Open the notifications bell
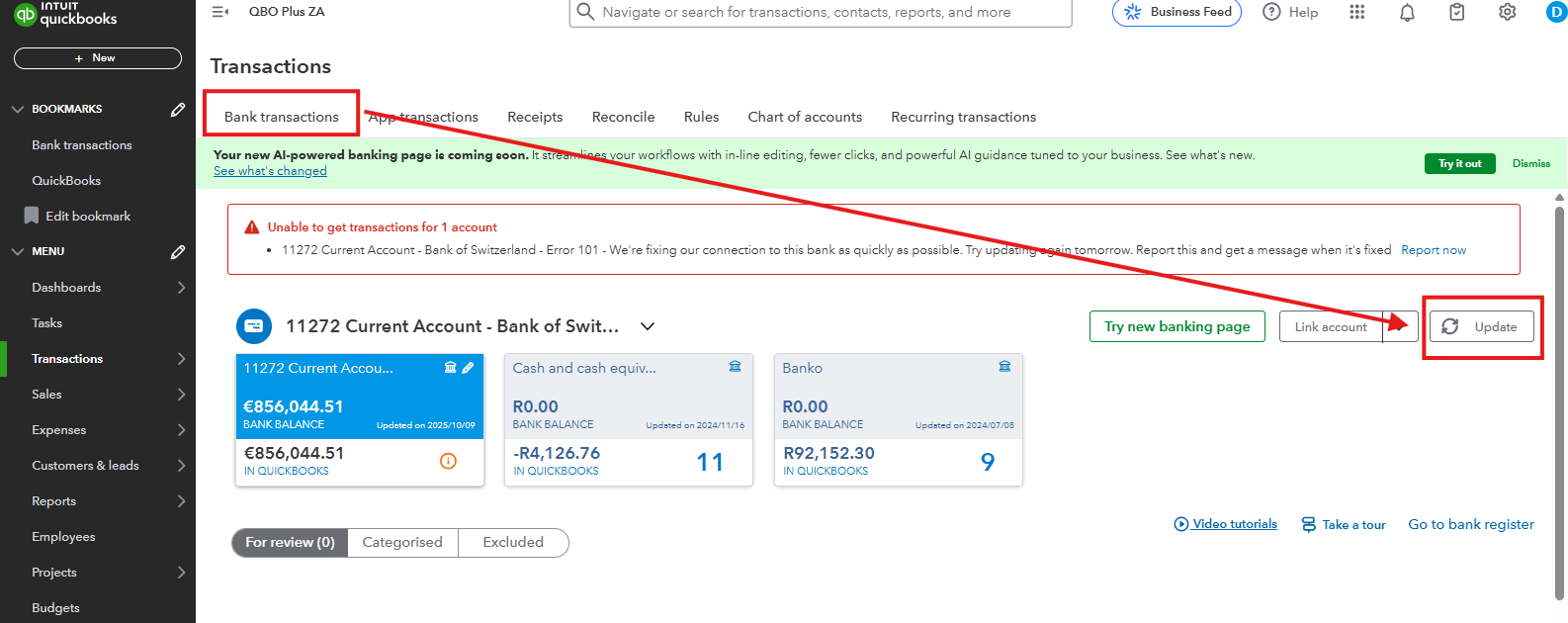1568x623 pixels. tap(1407, 12)
